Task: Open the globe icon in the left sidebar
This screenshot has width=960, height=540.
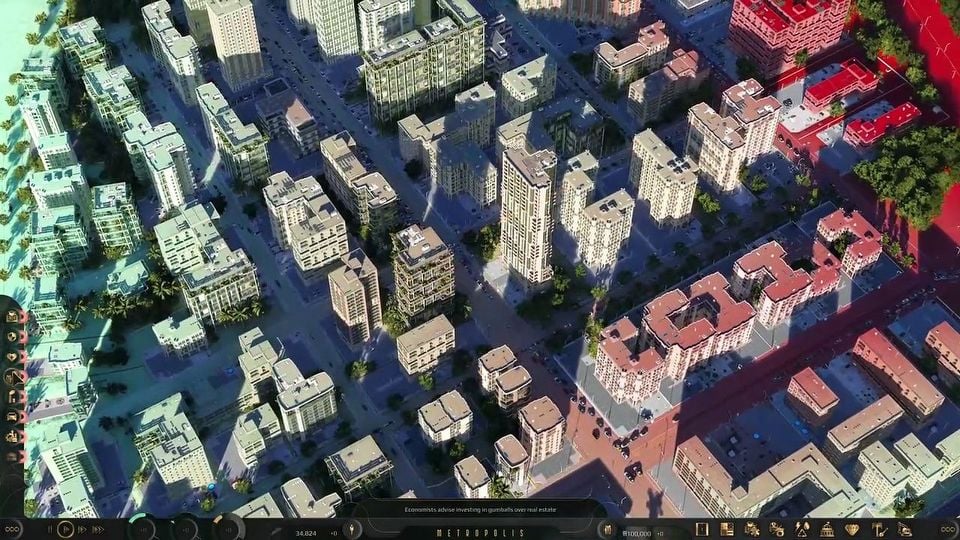Action: click(x=12, y=337)
